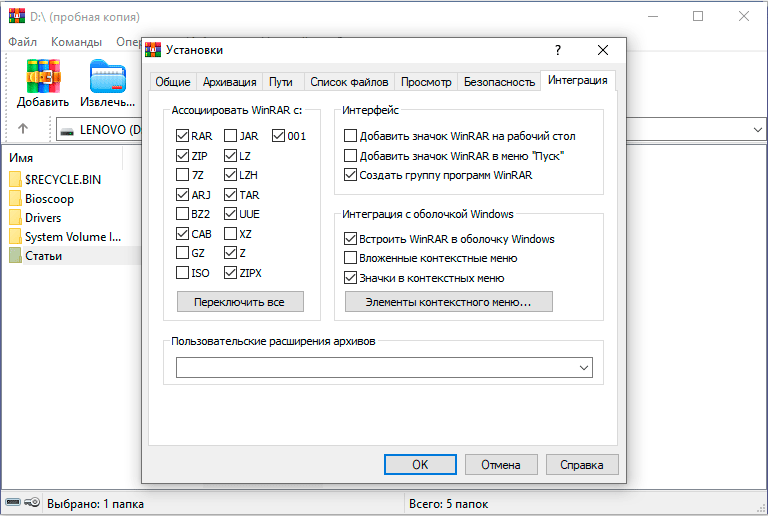Uncheck the LZH association checkbox

click(x=230, y=175)
